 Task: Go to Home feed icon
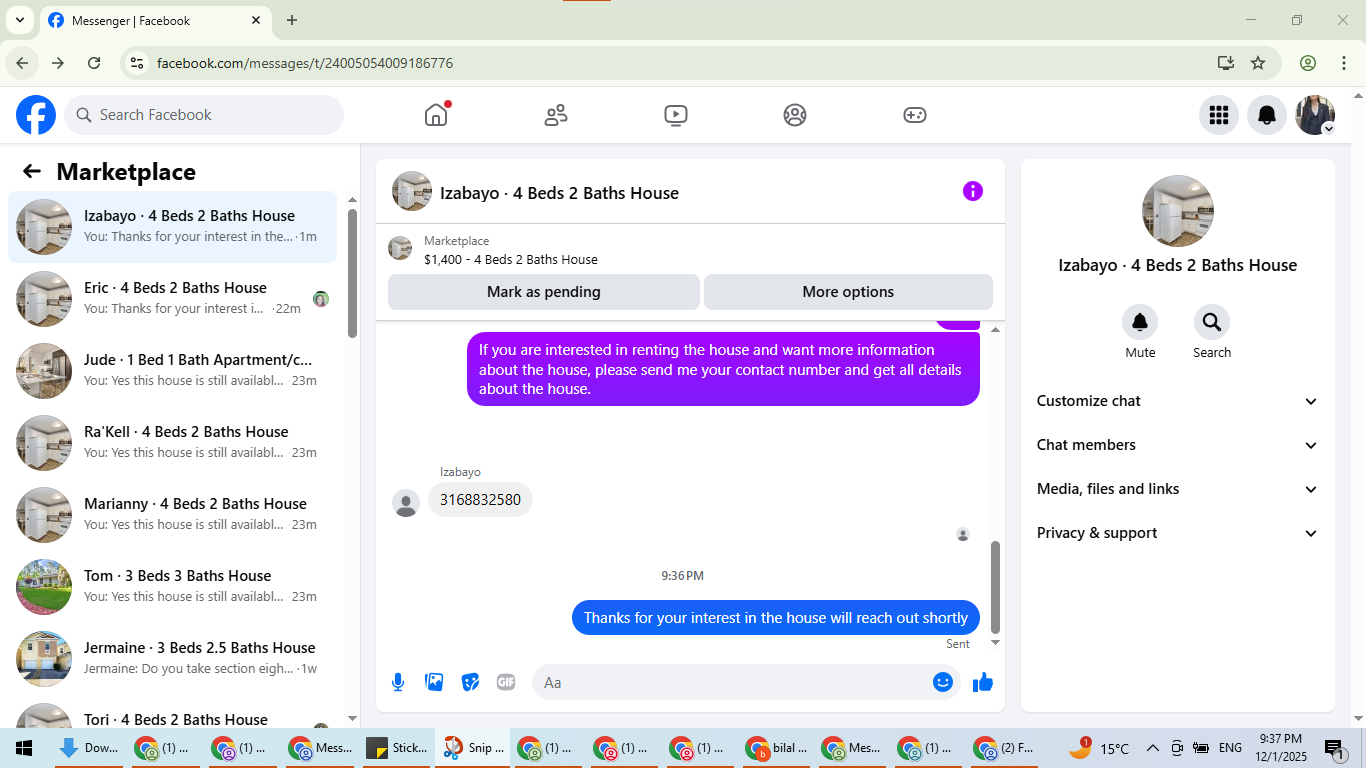pyautogui.click(x=436, y=115)
